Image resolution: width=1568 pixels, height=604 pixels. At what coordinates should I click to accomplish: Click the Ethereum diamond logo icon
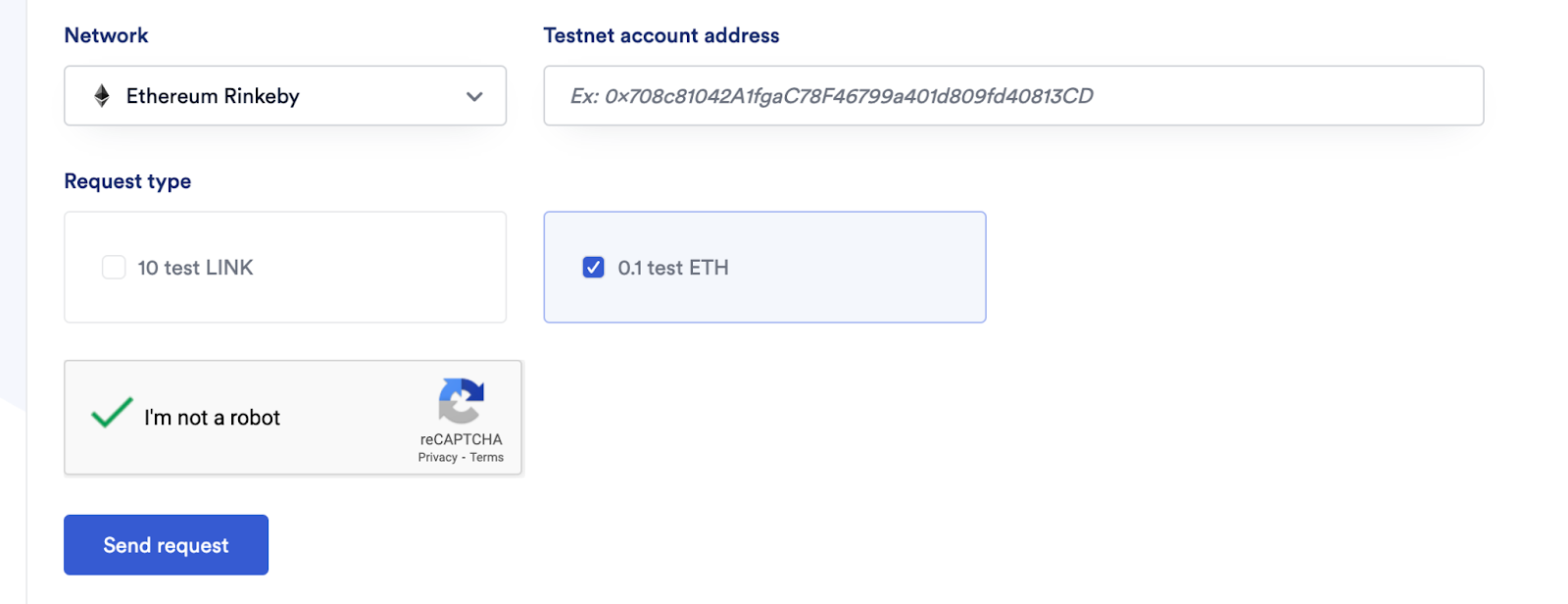point(102,95)
